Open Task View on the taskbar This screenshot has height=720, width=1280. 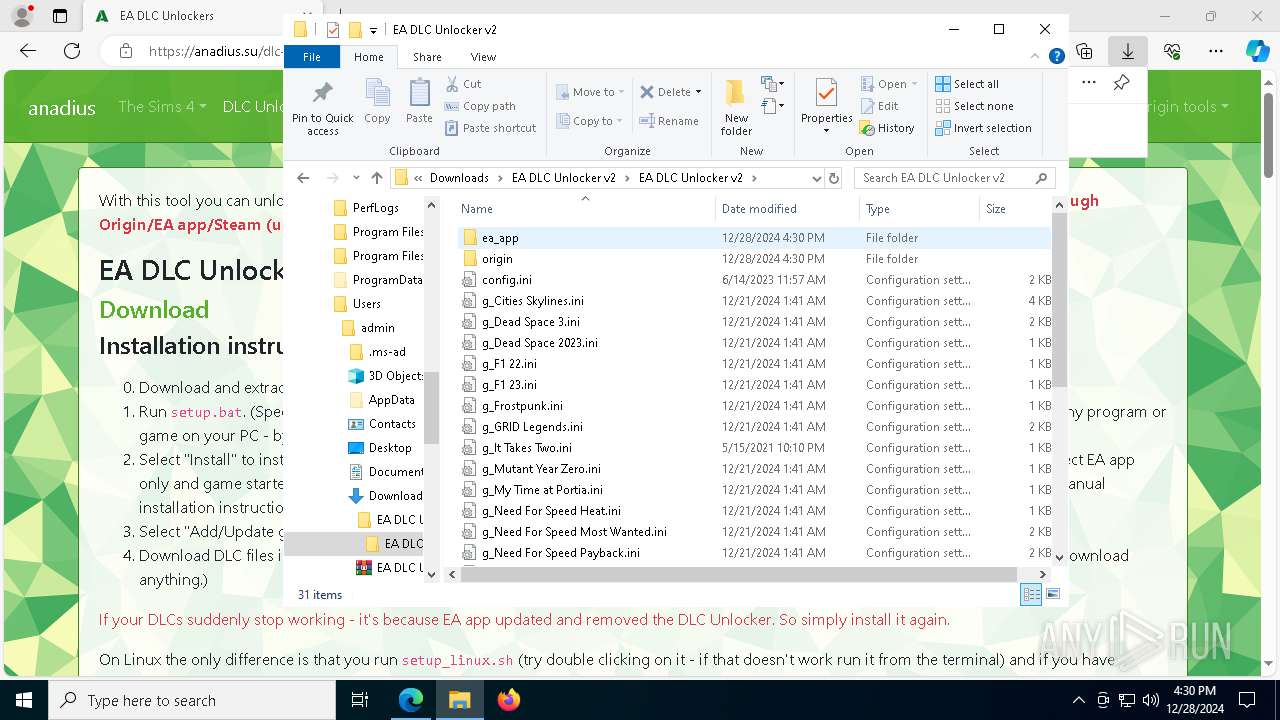click(360, 700)
